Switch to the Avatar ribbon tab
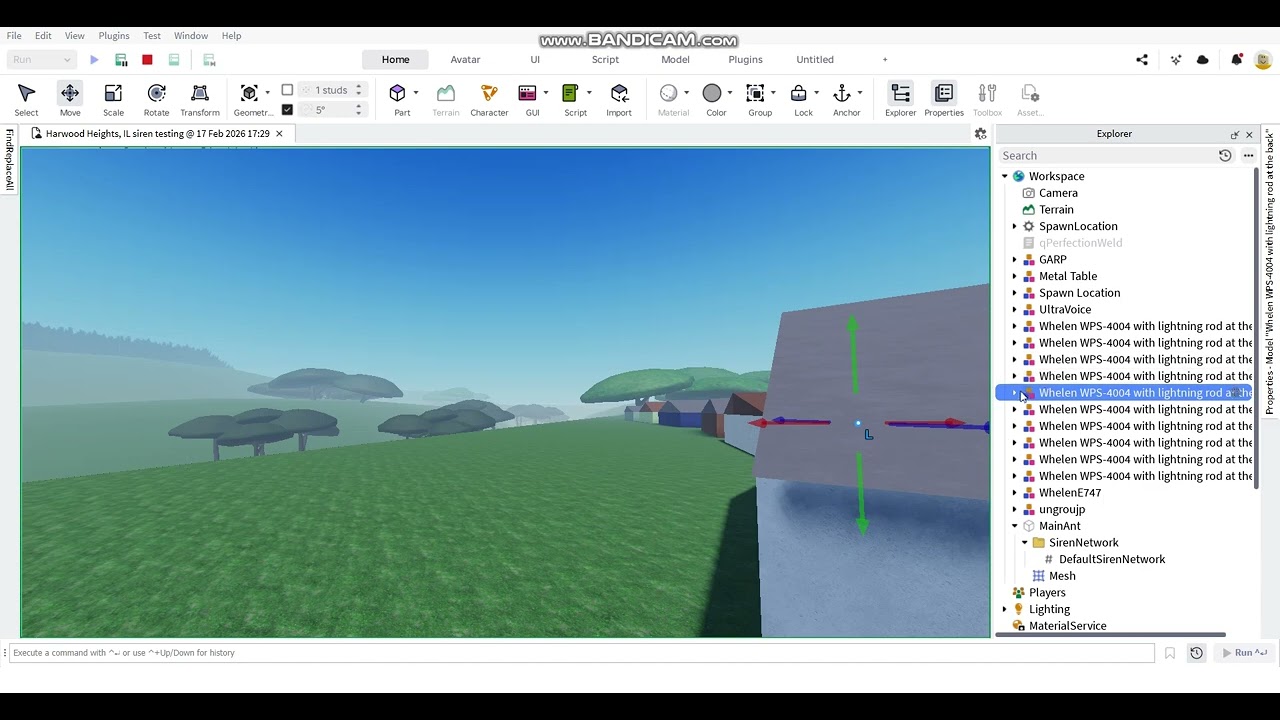 (465, 60)
